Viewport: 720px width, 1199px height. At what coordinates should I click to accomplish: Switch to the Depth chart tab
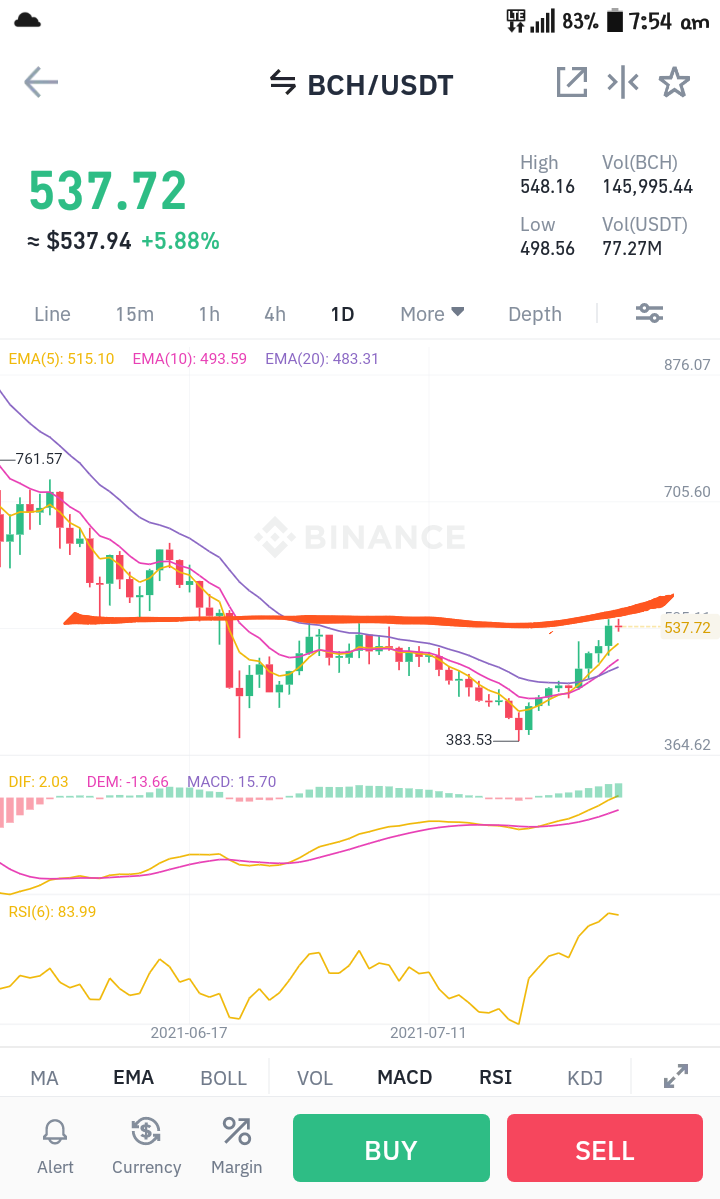(535, 314)
